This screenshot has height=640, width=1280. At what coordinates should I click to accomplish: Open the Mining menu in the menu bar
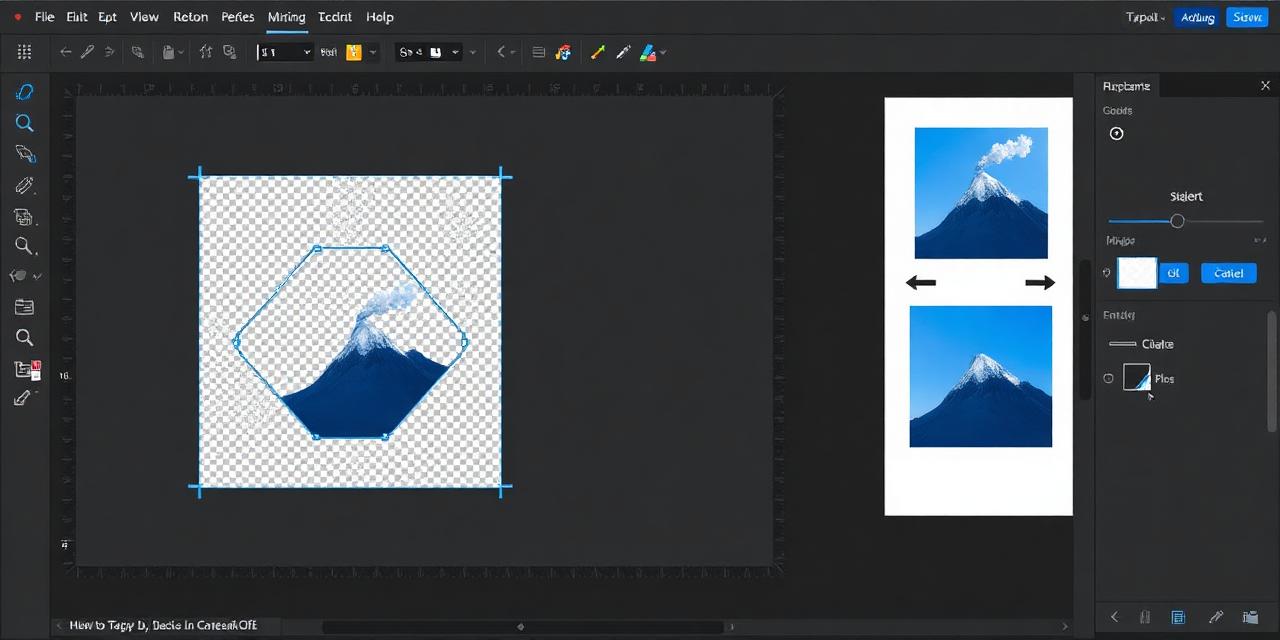(x=286, y=17)
